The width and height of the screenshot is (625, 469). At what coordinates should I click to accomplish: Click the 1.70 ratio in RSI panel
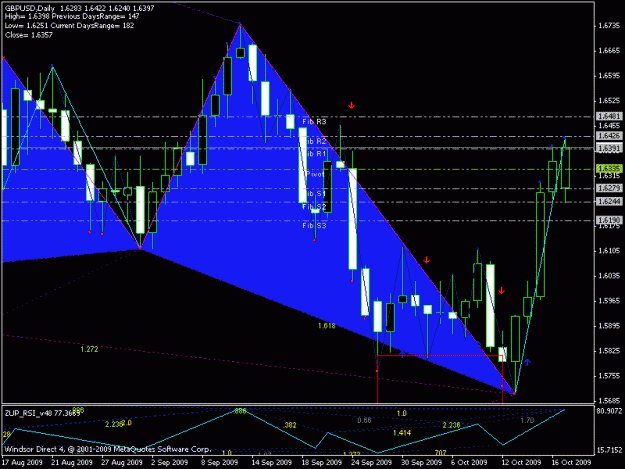[527, 420]
